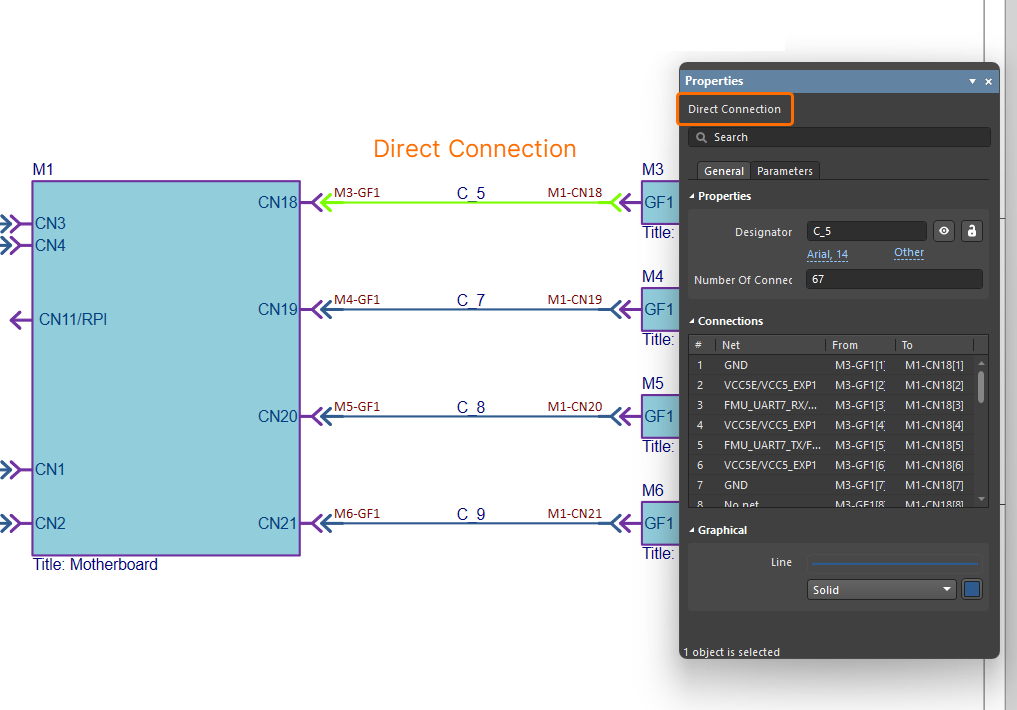Image resolution: width=1017 pixels, height=710 pixels.
Task: Toggle the designator lock icon
Action: coord(971,231)
